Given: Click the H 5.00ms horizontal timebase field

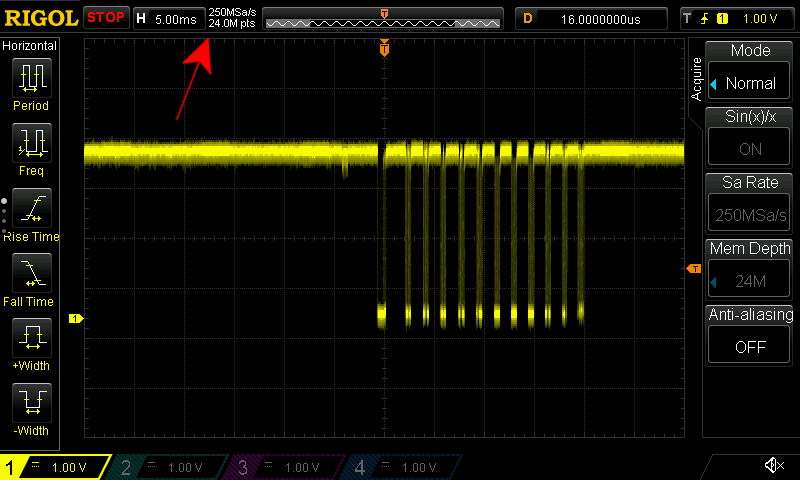Looking at the screenshot, I should point(168,19).
